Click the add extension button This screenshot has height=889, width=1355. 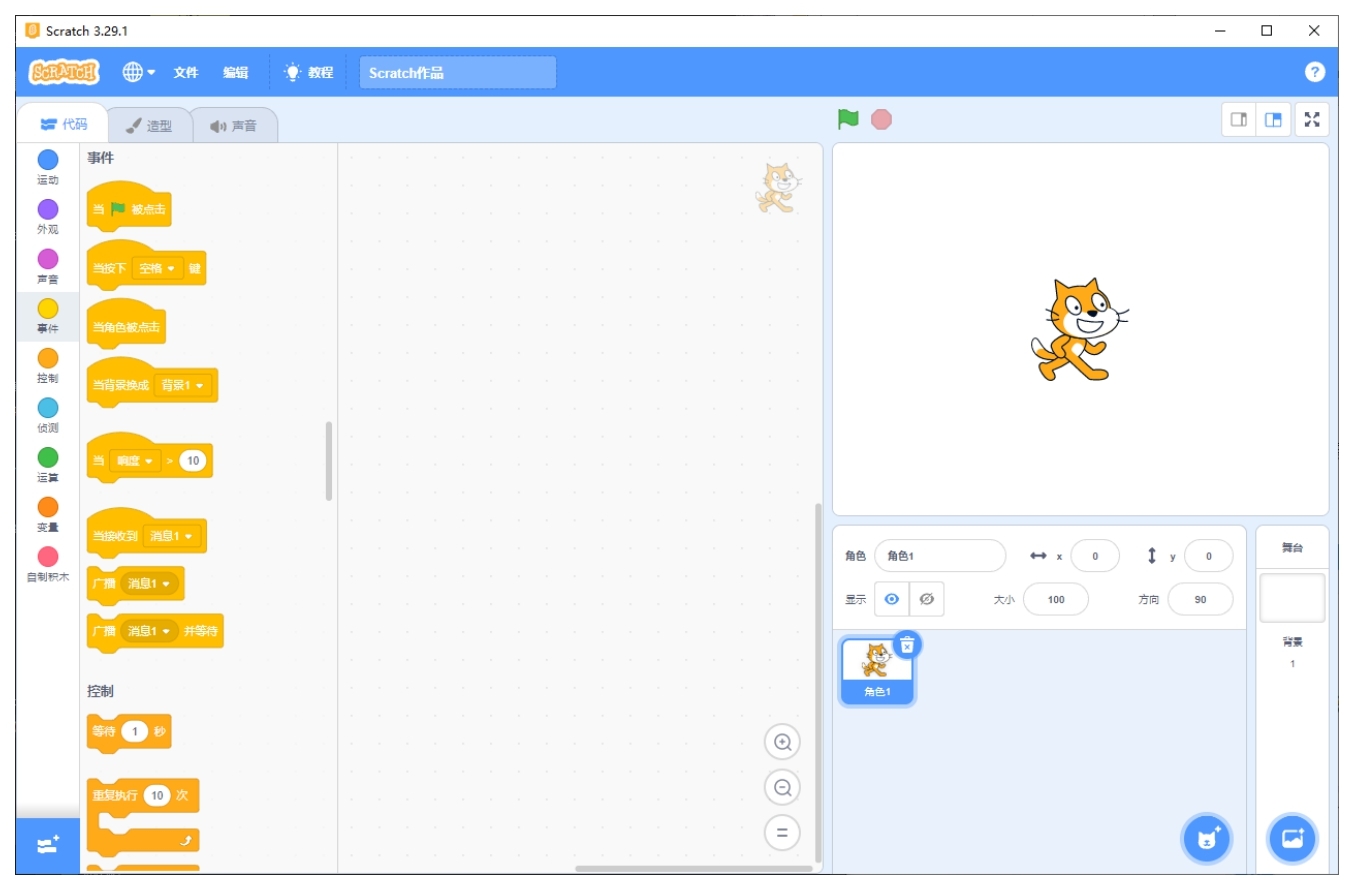click(x=48, y=845)
